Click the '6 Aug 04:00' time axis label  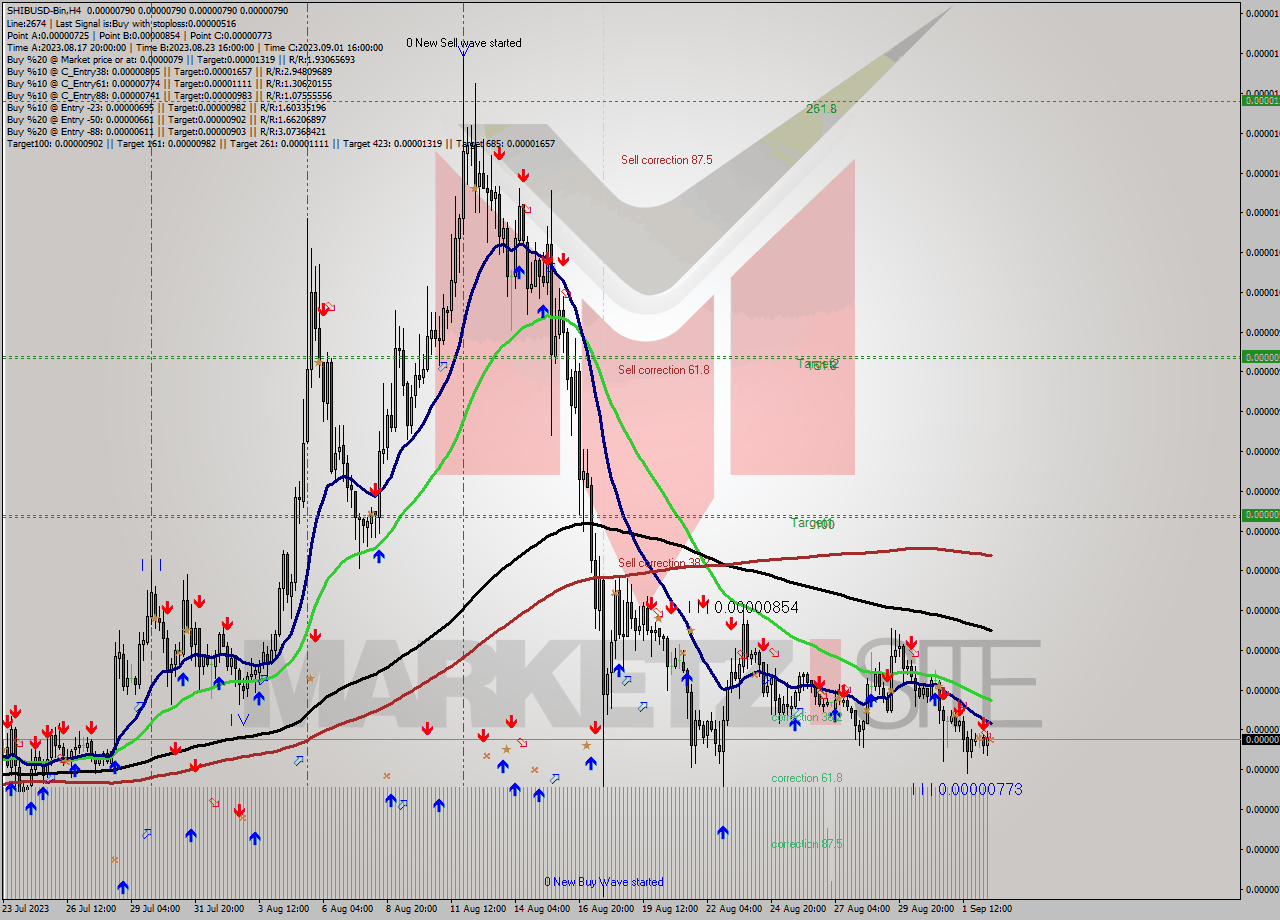(347, 909)
